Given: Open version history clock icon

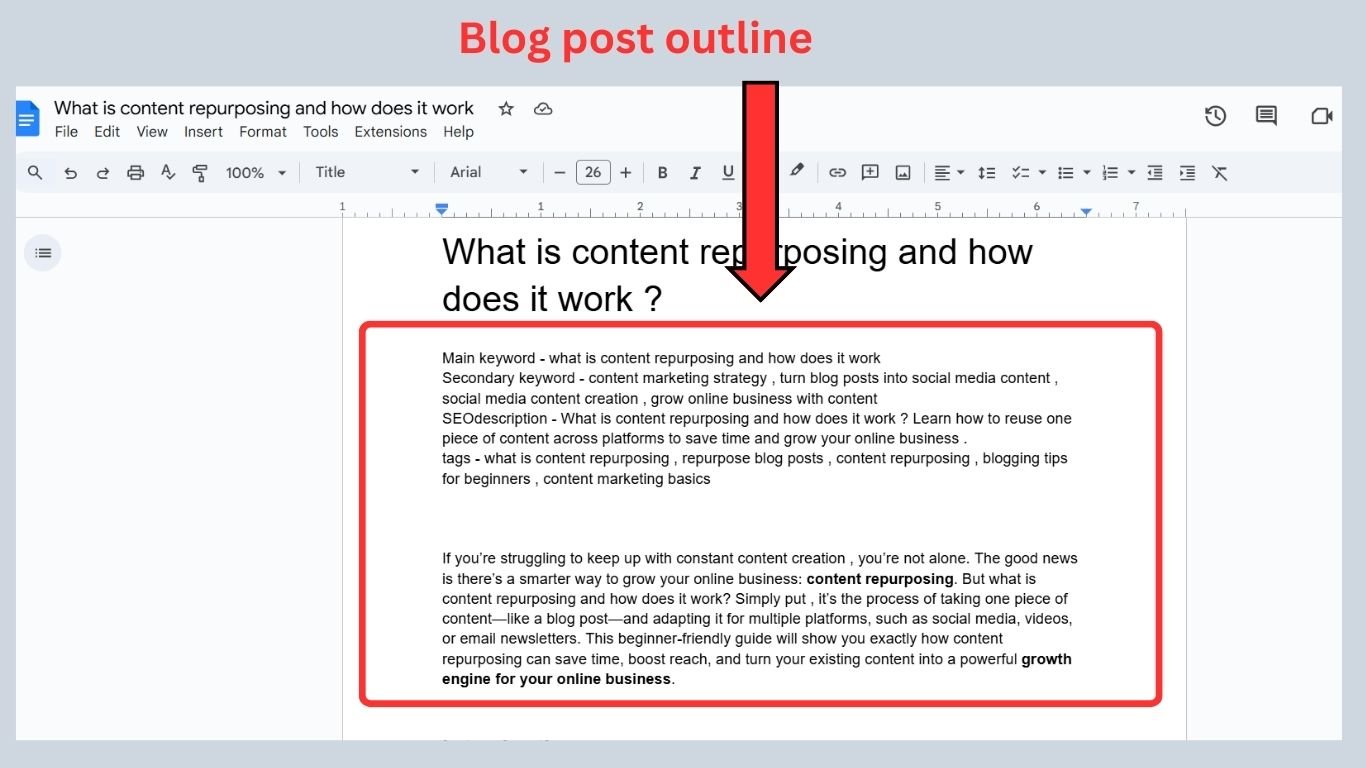Looking at the screenshot, I should point(1215,116).
